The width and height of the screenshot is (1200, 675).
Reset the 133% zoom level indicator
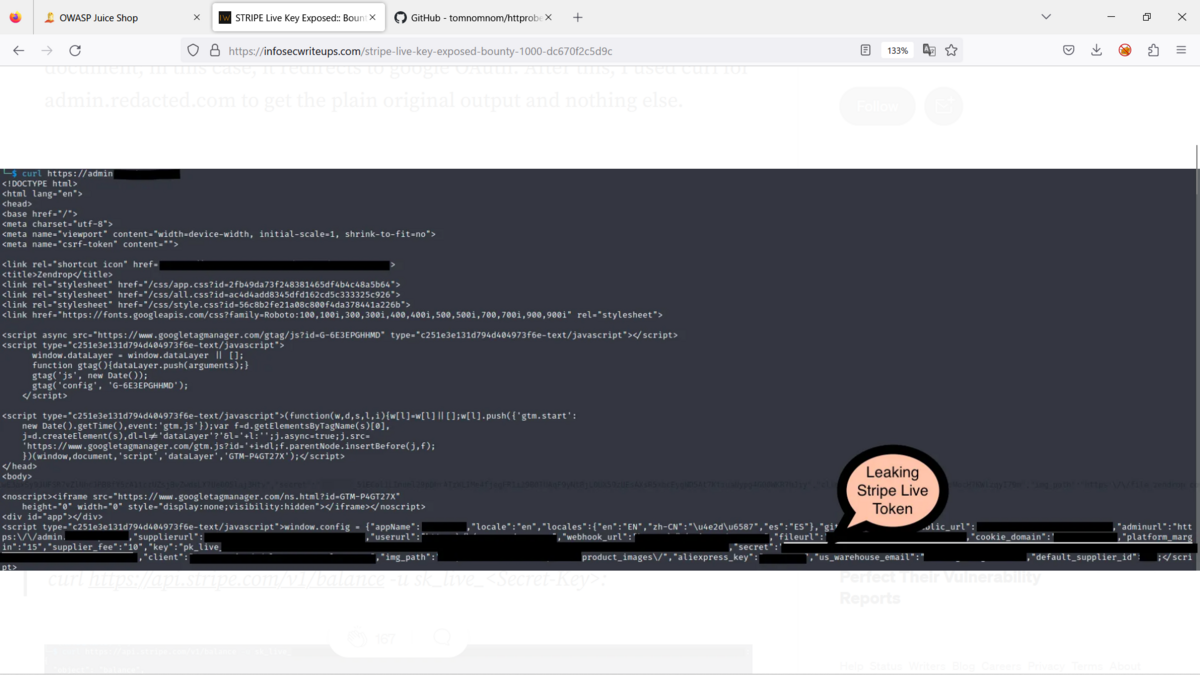[x=897, y=50]
